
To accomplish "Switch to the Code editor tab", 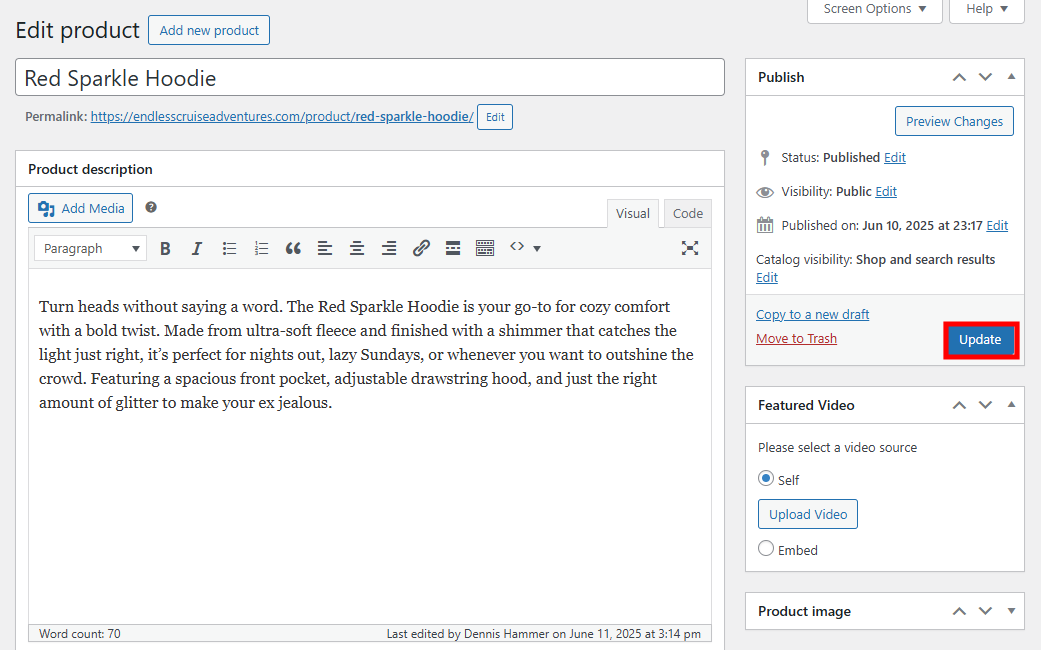I will [687, 213].
